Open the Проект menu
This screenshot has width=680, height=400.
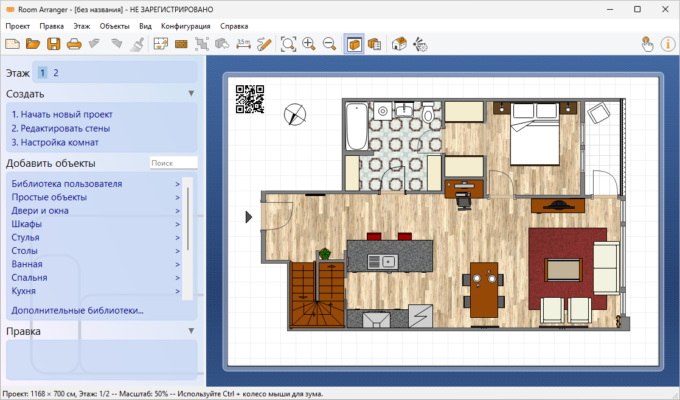(x=17, y=26)
